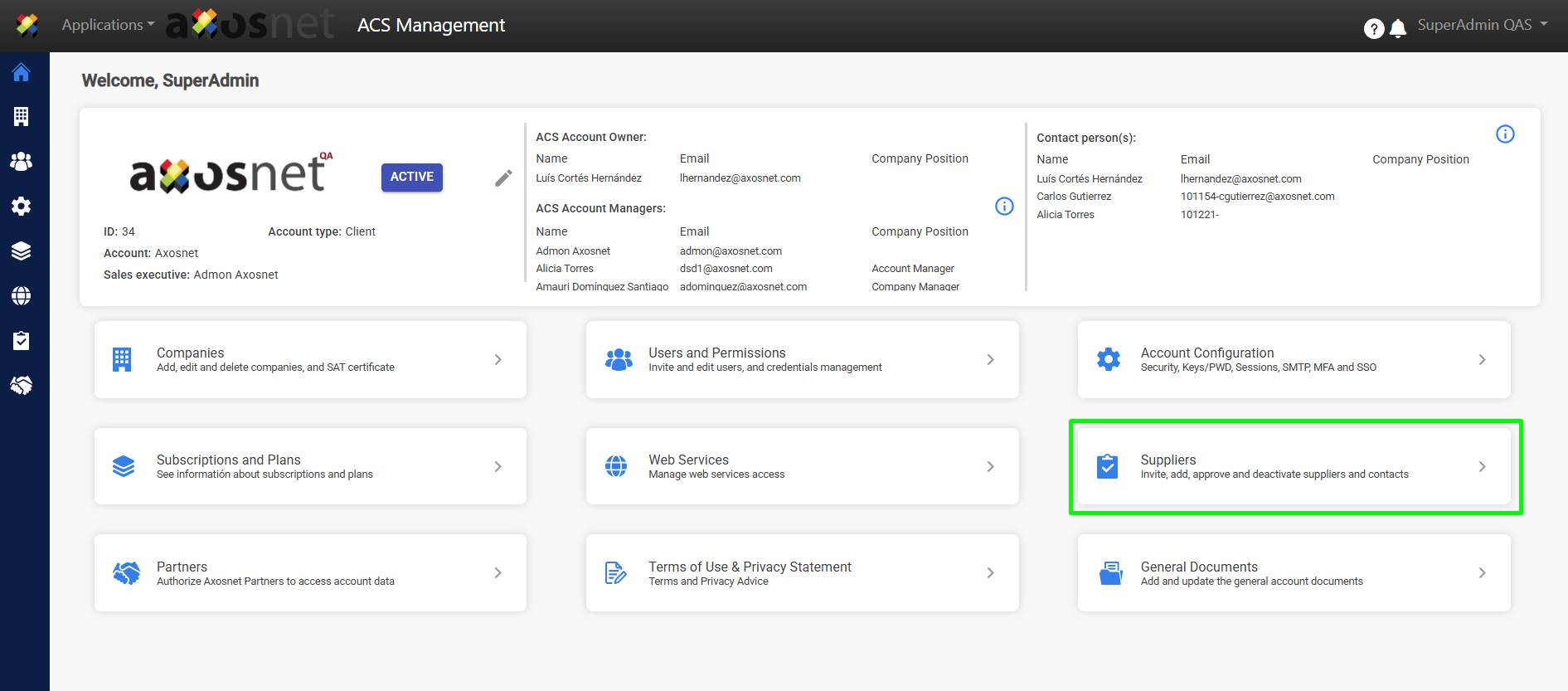Screen dimensions: 1568x691
Task: Select email dsd1@axosnet.com in managers list
Action: point(726,269)
